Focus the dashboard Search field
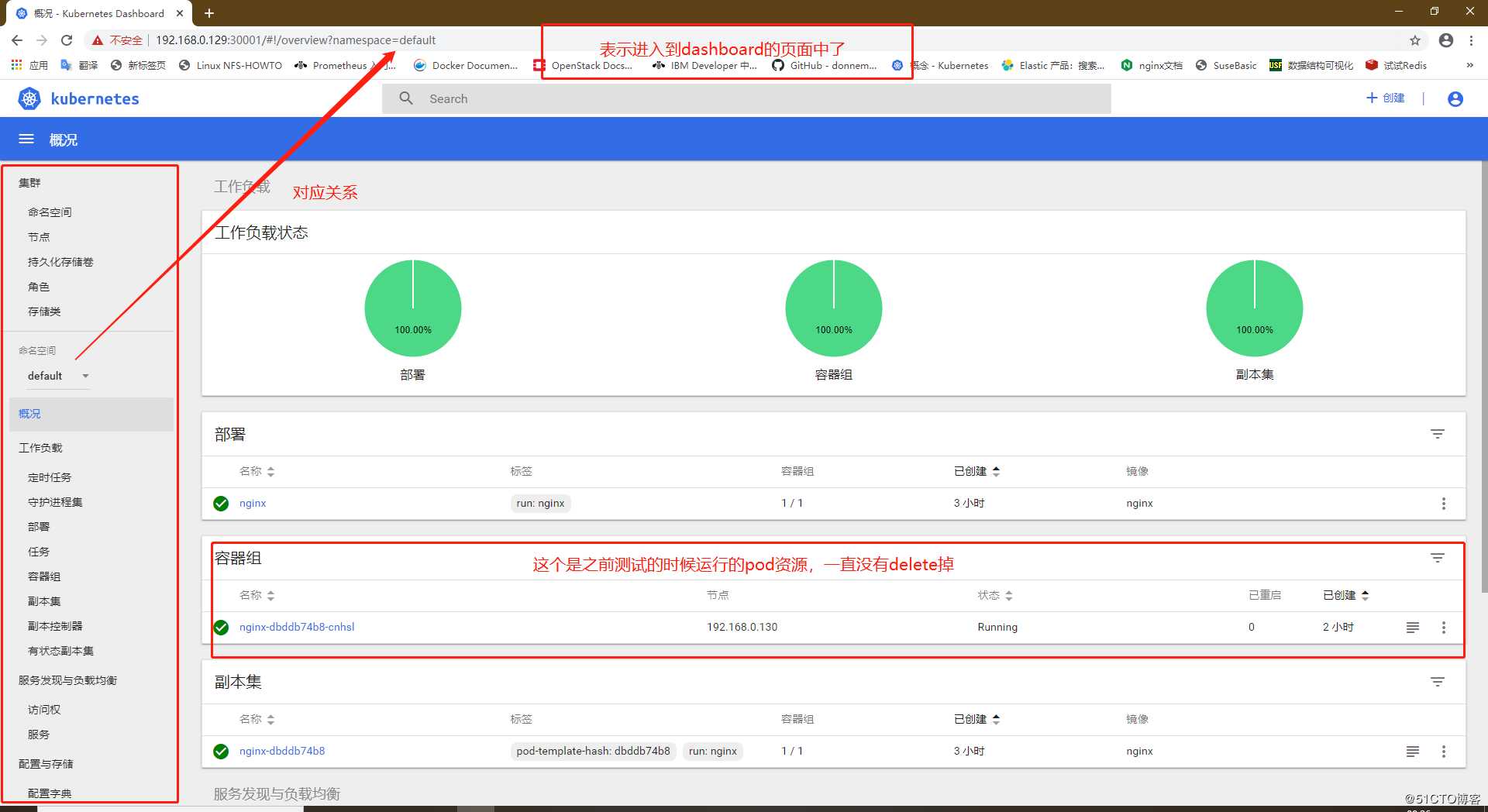The height and width of the screenshot is (812, 1488). pos(746,98)
